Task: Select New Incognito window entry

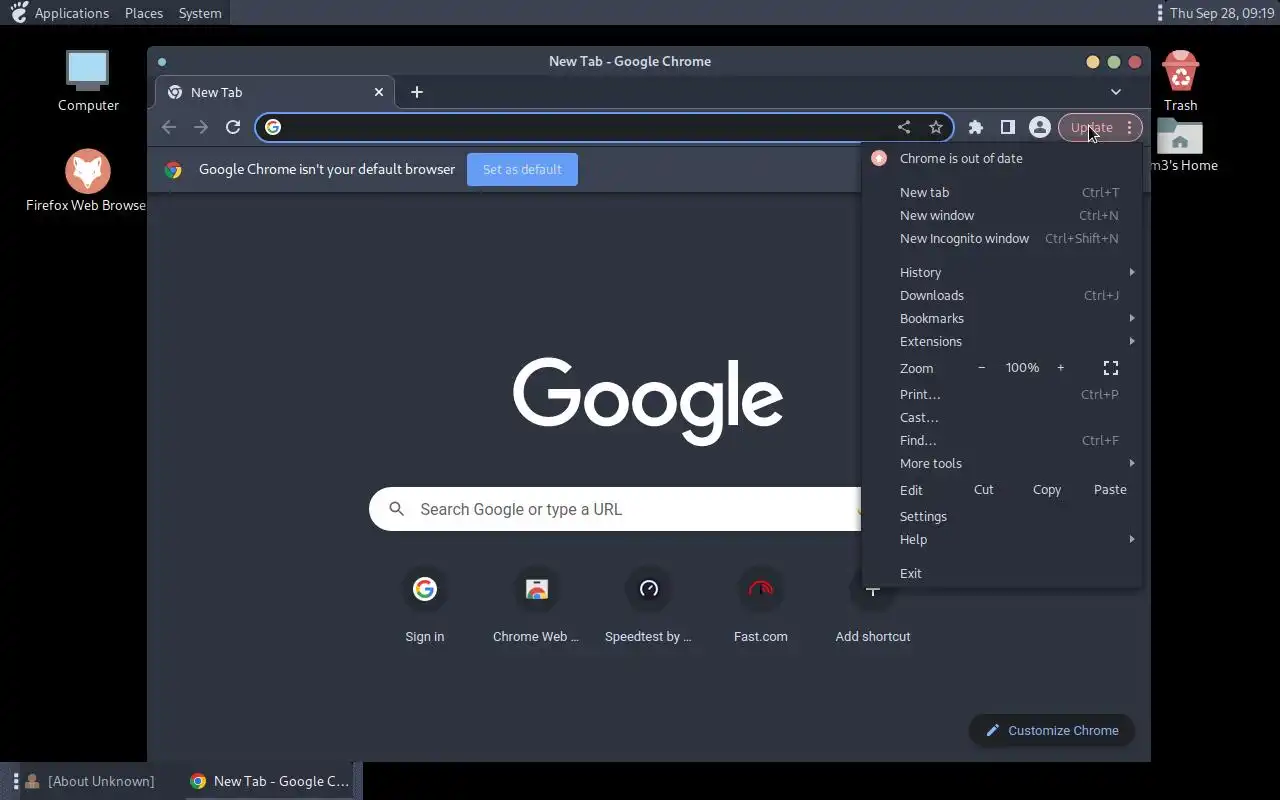Action: pyautogui.click(x=1001, y=238)
